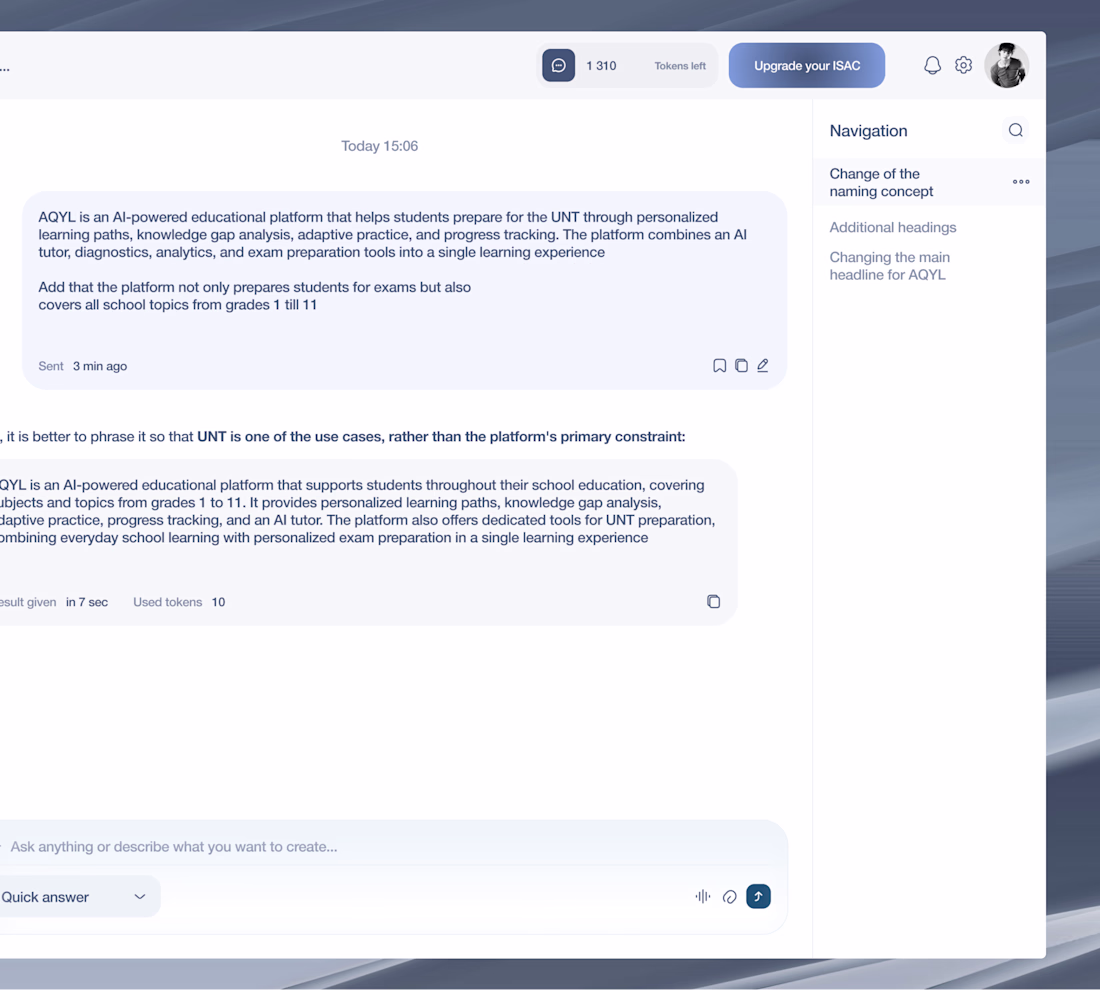Edit the sent AQYL message
This screenshot has height=990, width=1100.
(x=763, y=366)
